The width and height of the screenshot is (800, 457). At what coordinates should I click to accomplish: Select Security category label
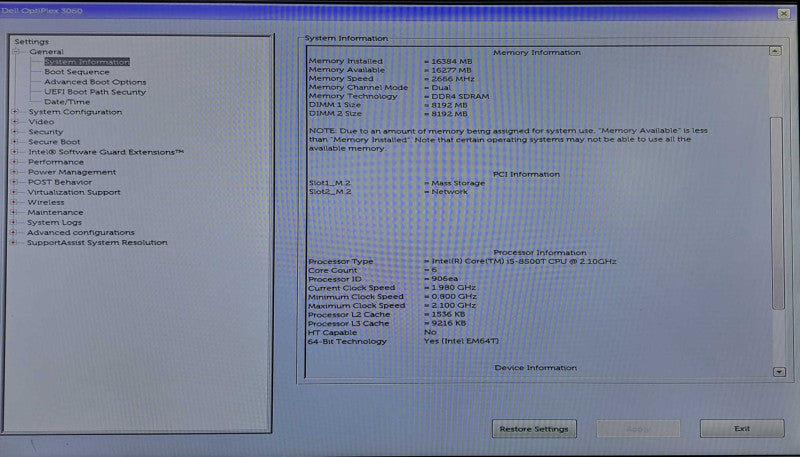click(45, 132)
